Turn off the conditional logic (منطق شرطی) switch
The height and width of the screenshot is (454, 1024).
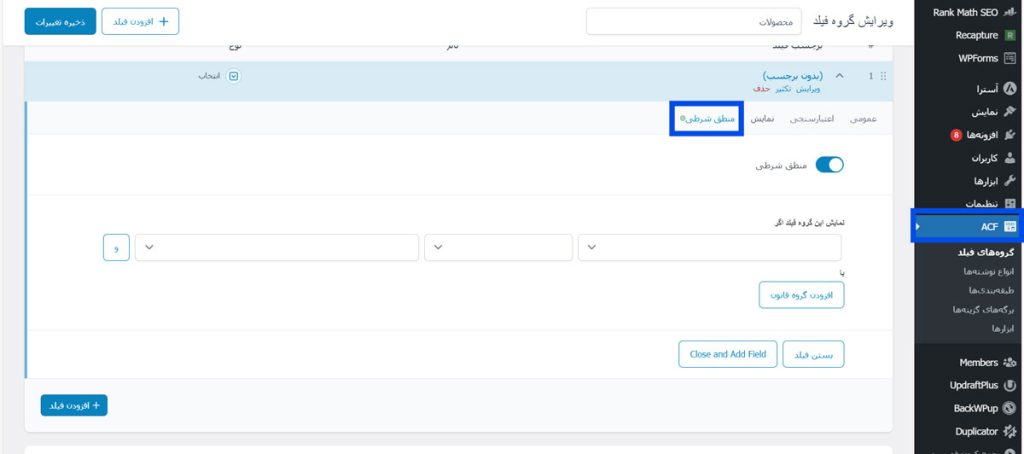click(x=830, y=165)
